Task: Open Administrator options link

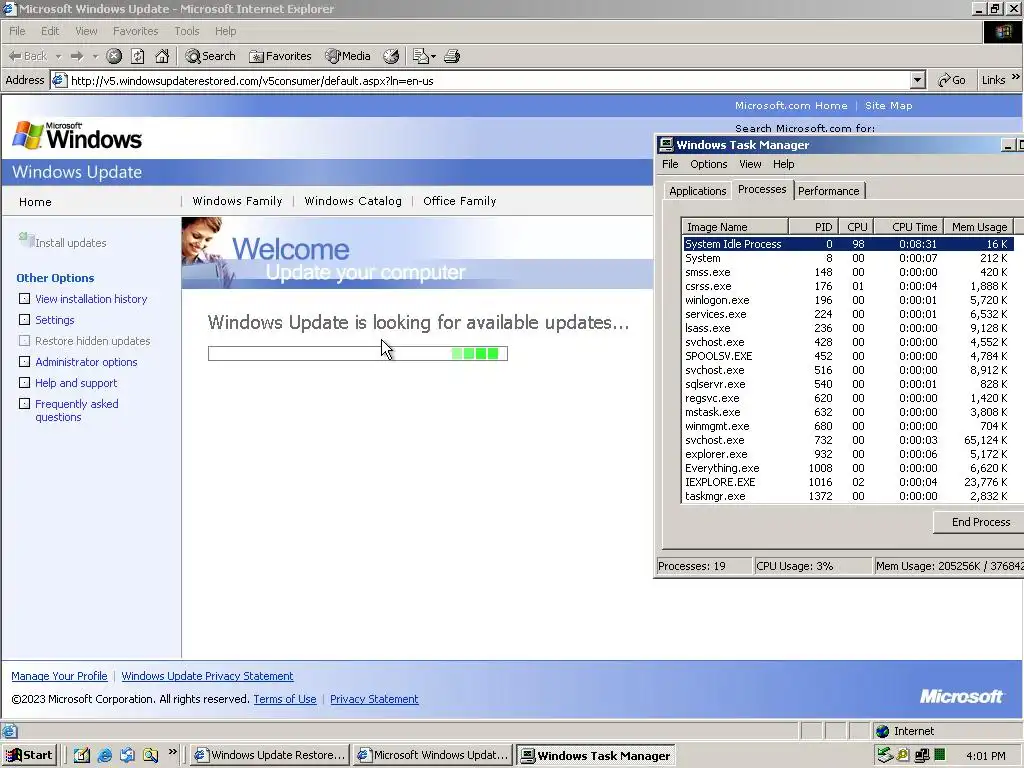Action: [86, 362]
